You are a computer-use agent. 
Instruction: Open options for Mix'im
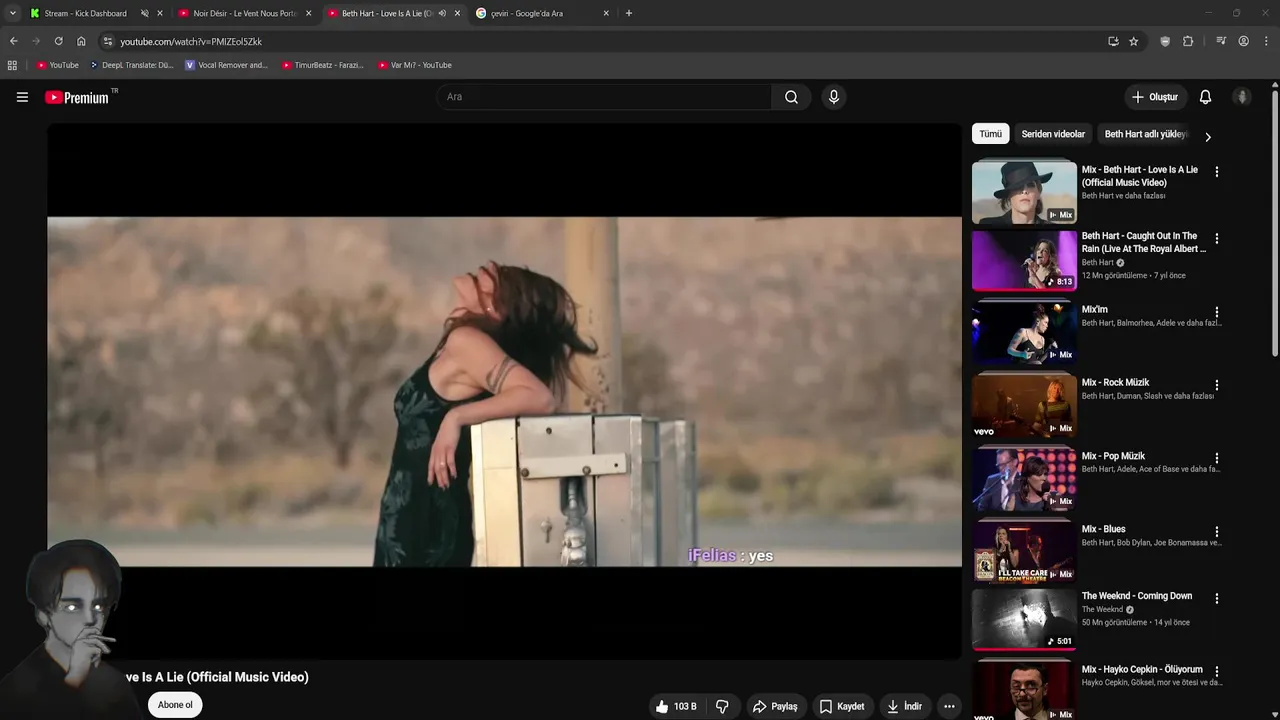pos(1217,312)
